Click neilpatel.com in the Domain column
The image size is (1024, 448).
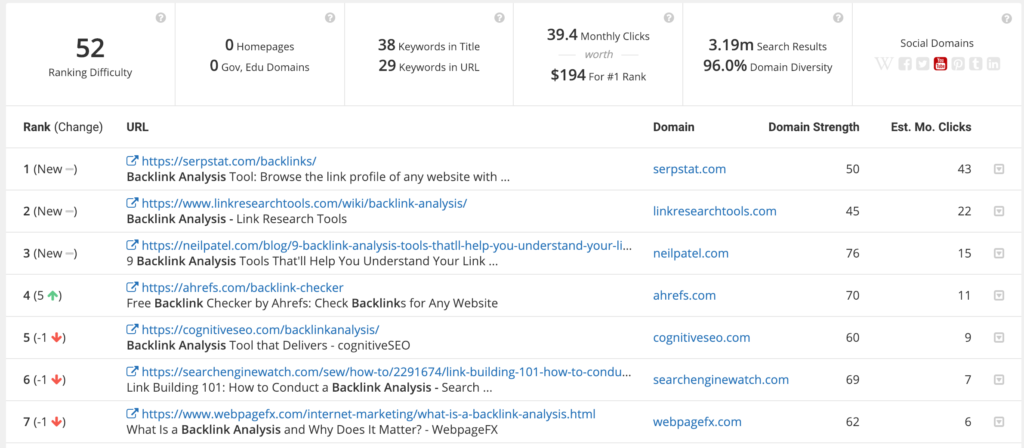click(691, 253)
